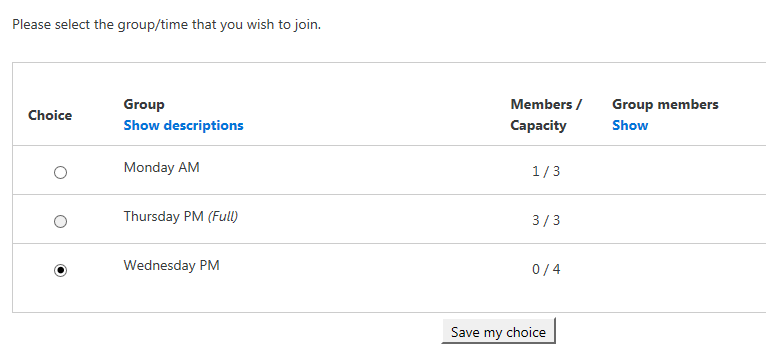Click the Monday AM group name
The width and height of the screenshot is (766, 362).
tap(162, 168)
